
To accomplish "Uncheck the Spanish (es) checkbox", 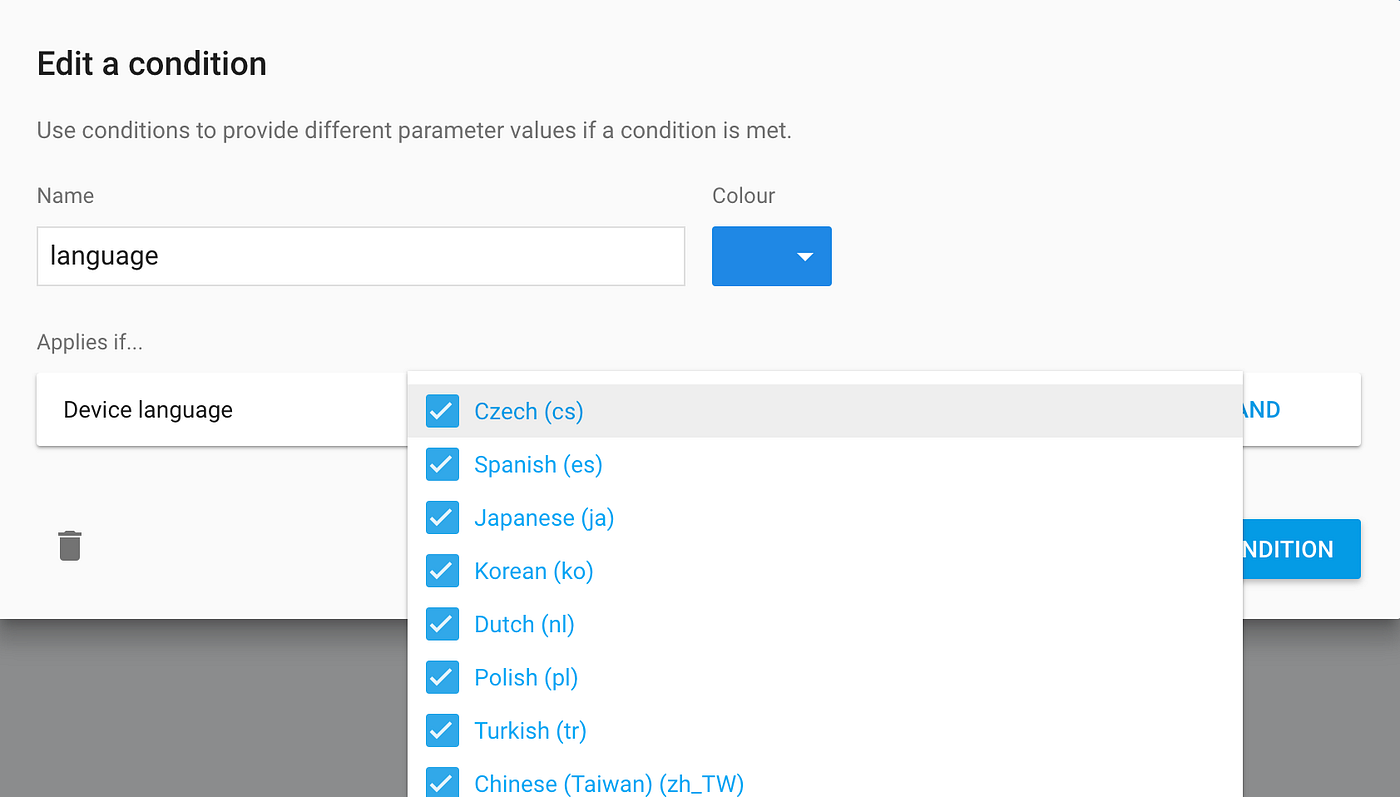I will tap(442, 464).
